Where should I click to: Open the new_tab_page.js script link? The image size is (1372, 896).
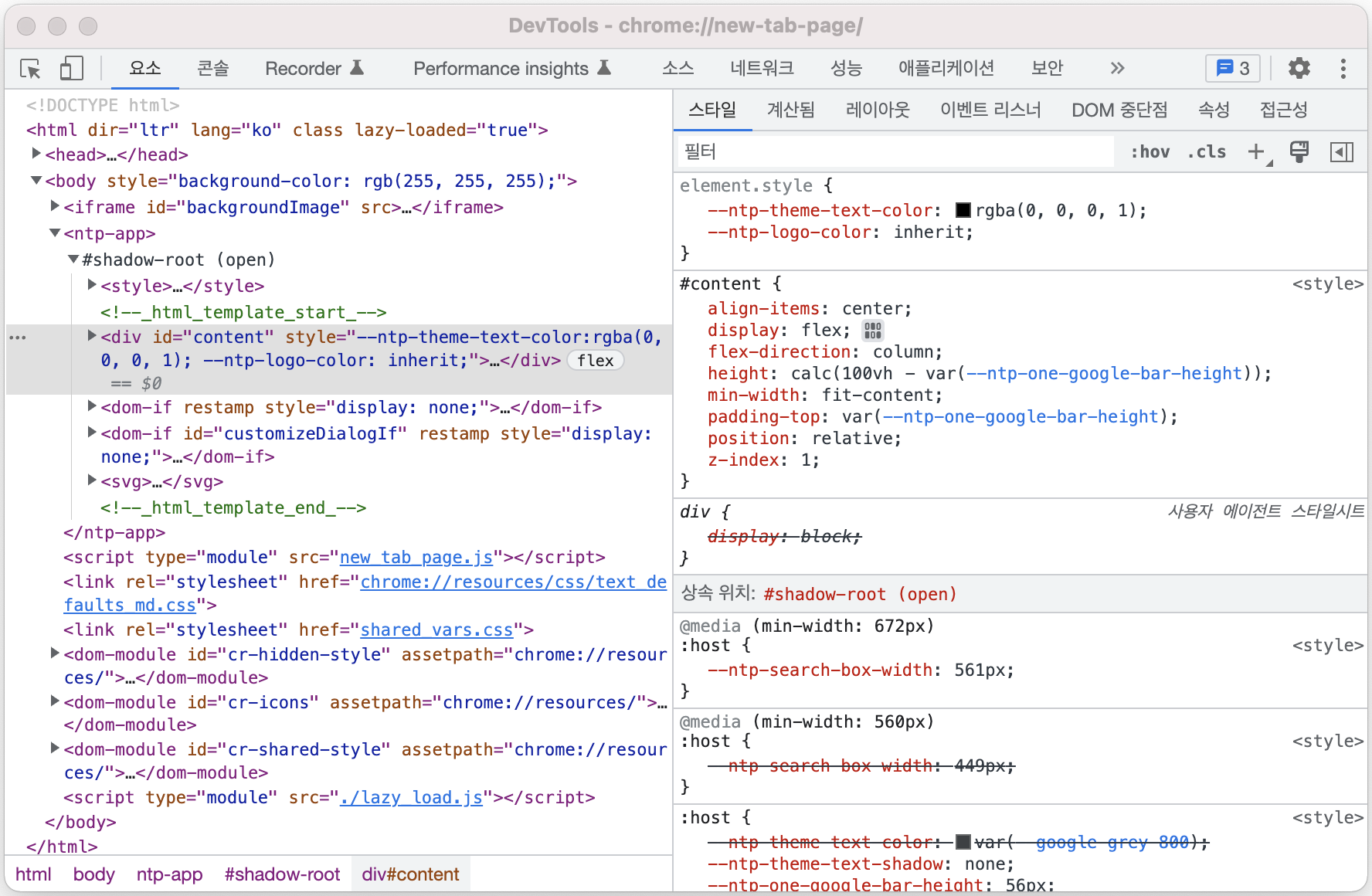pyautogui.click(x=416, y=558)
